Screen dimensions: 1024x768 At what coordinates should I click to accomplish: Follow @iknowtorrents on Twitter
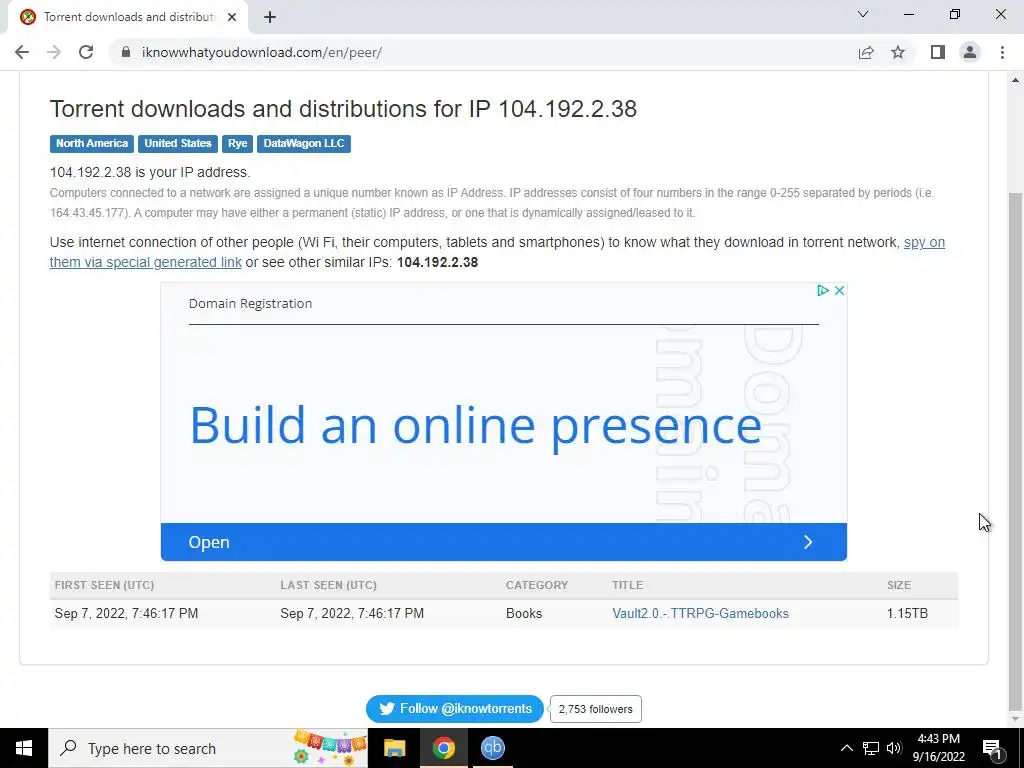[x=455, y=709]
